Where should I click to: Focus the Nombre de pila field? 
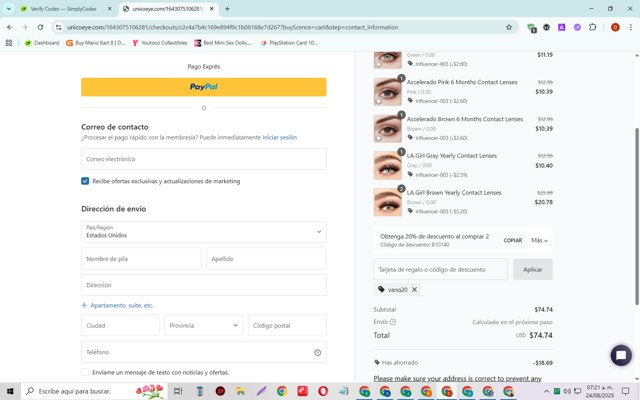pos(141,259)
